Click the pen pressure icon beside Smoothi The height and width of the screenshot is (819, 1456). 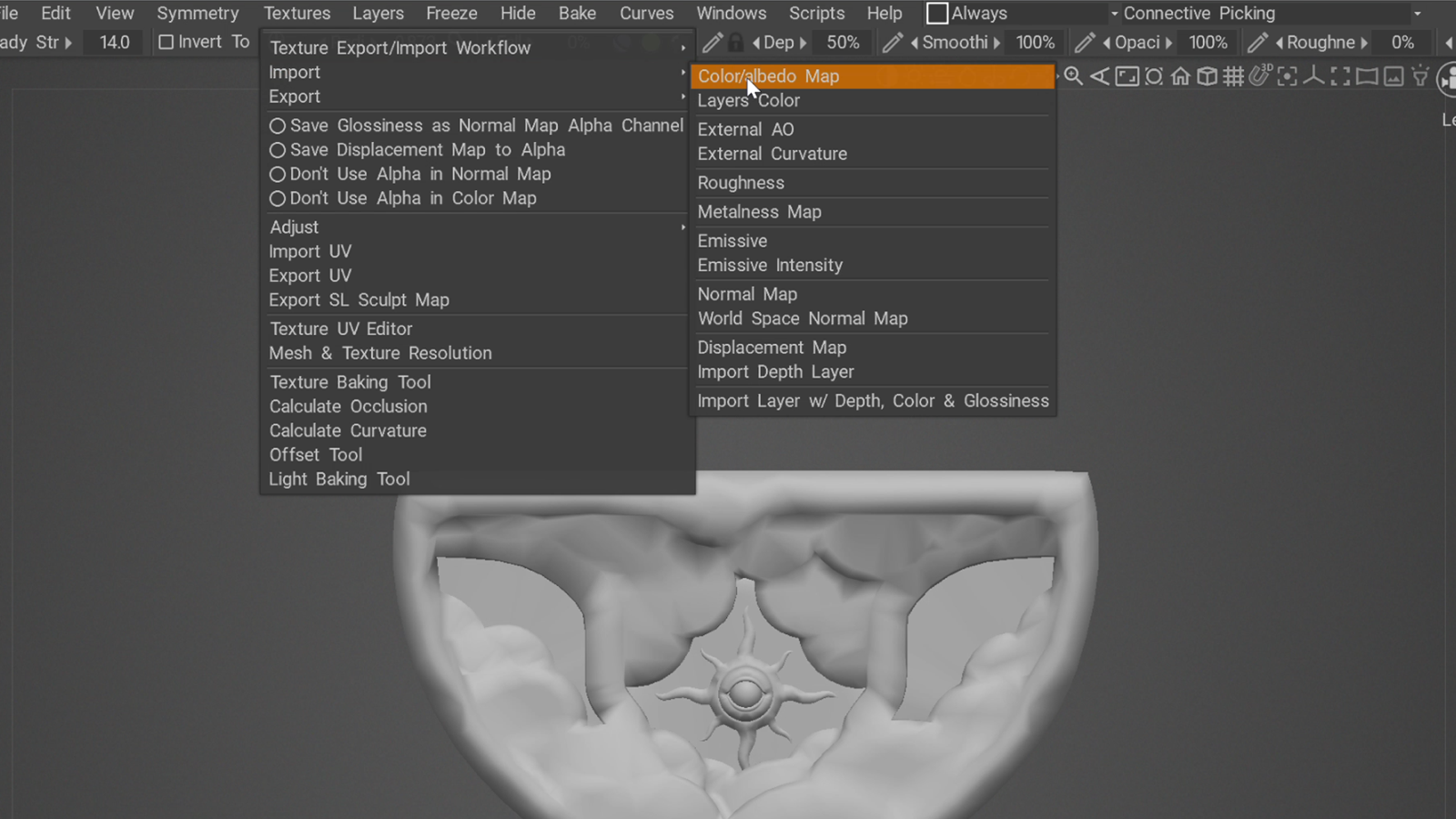(x=893, y=42)
